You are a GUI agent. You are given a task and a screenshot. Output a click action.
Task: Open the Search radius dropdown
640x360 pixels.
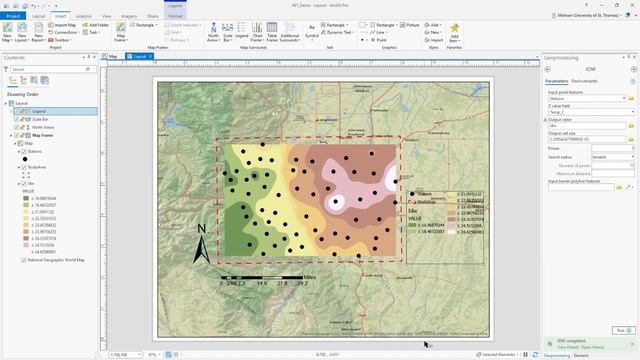(x=632, y=157)
